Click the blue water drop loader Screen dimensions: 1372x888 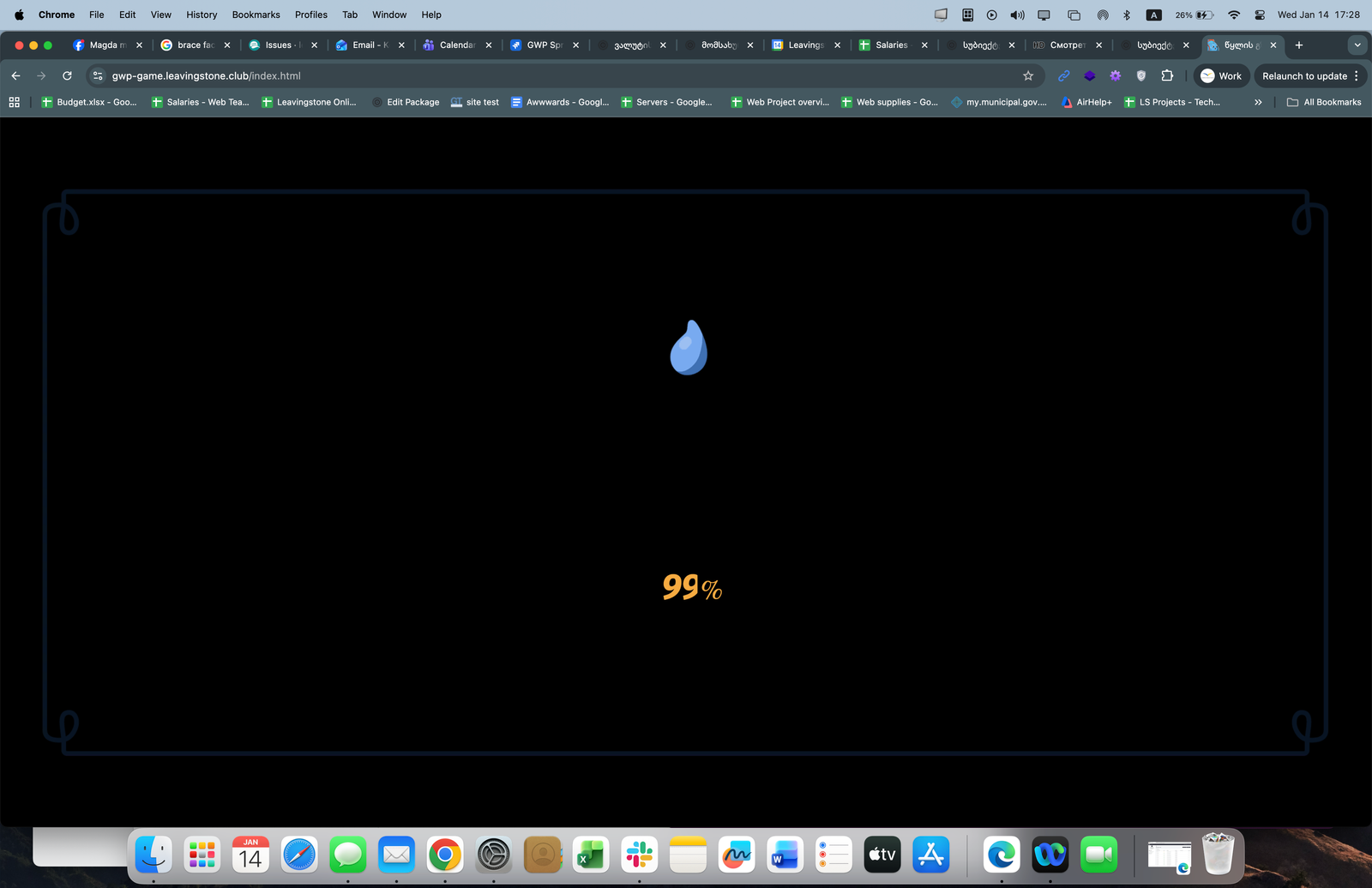pyautogui.click(x=689, y=348)
